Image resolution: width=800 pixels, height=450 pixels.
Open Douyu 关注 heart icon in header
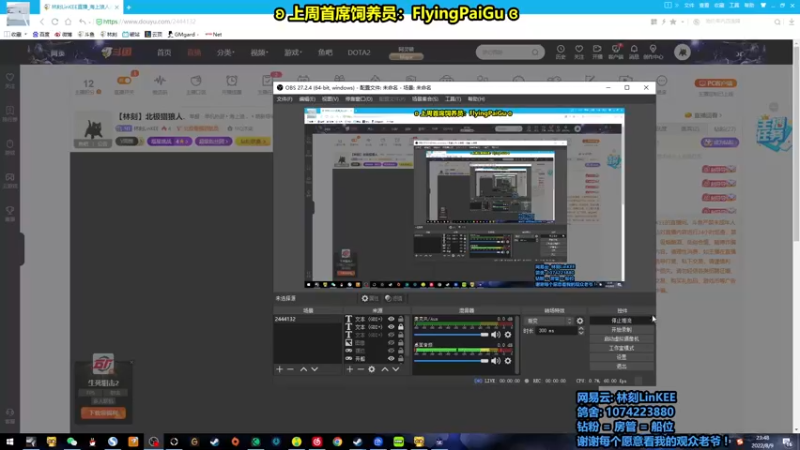point(579,52)
